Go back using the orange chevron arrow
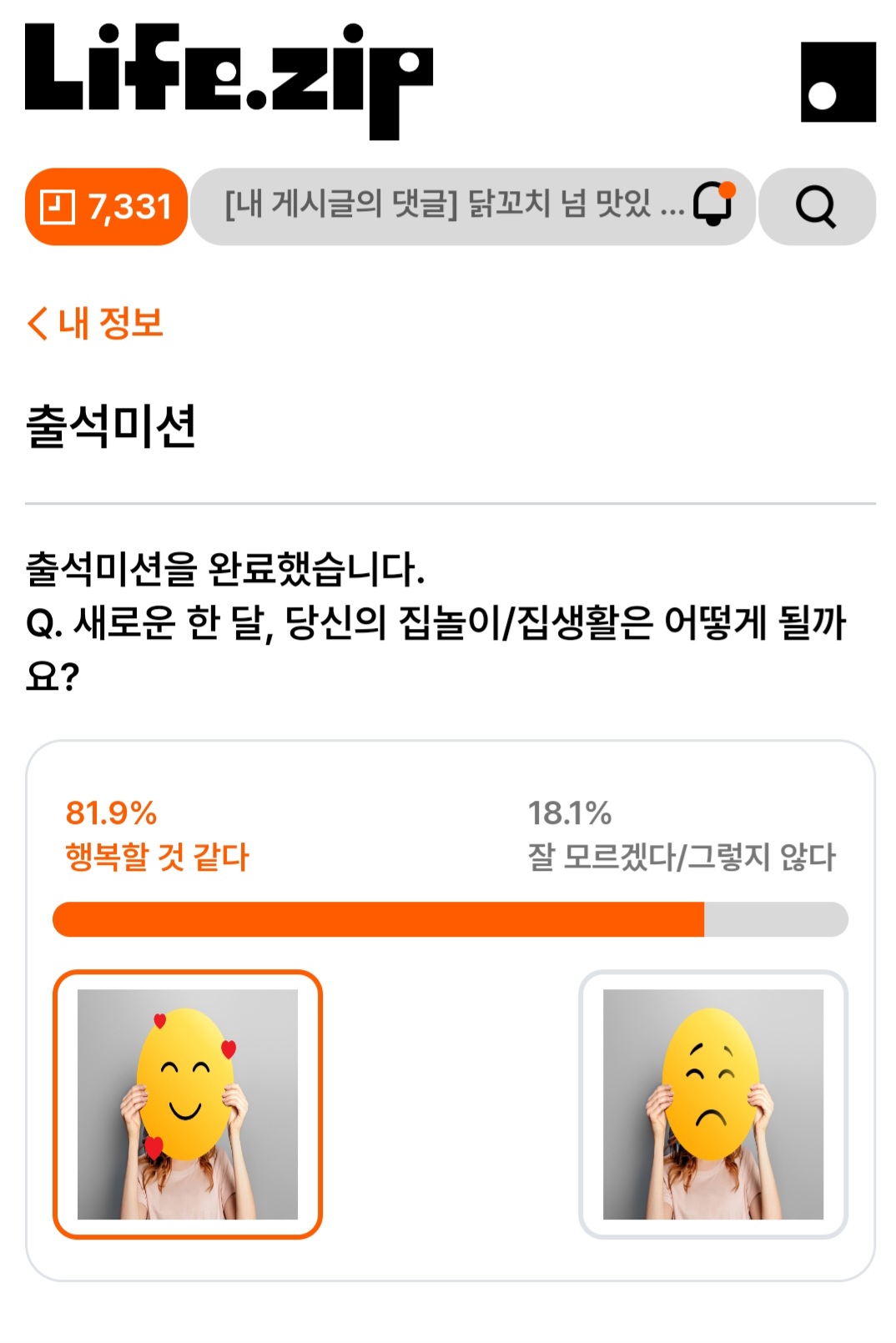 coord(38,323)
